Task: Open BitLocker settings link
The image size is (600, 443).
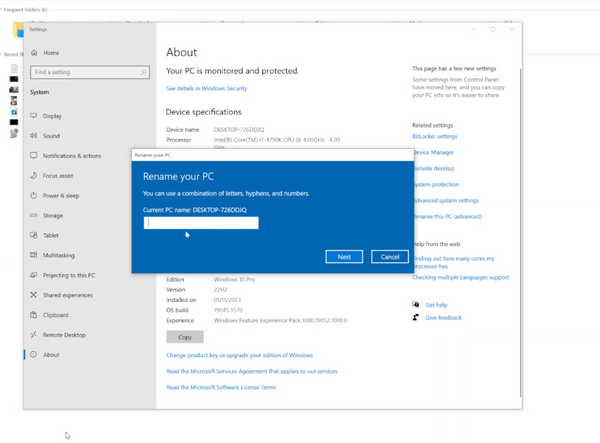Action: pos(435,136)
